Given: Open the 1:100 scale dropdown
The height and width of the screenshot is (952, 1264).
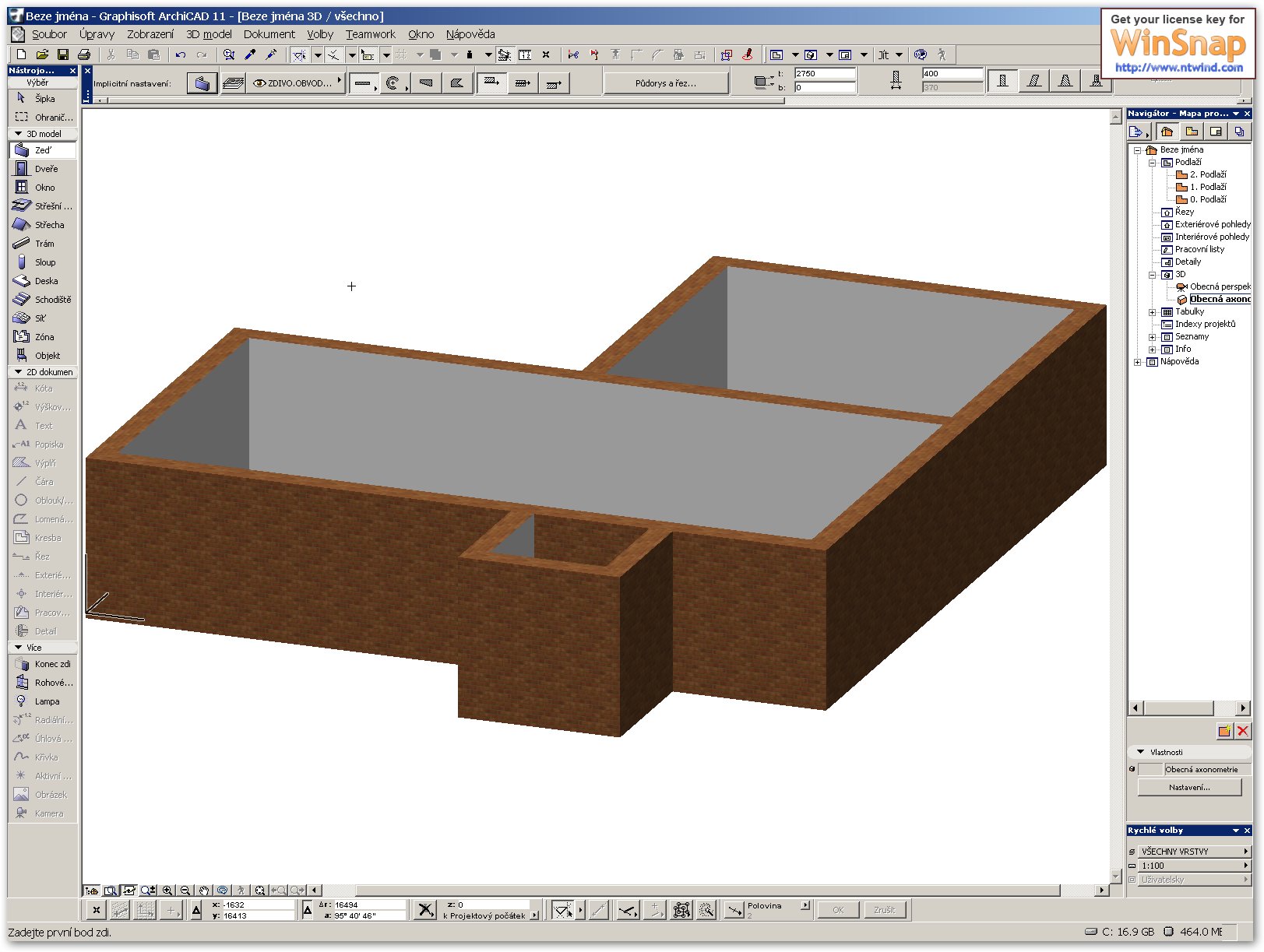Looking at the screenshot, I should 1190,866.
